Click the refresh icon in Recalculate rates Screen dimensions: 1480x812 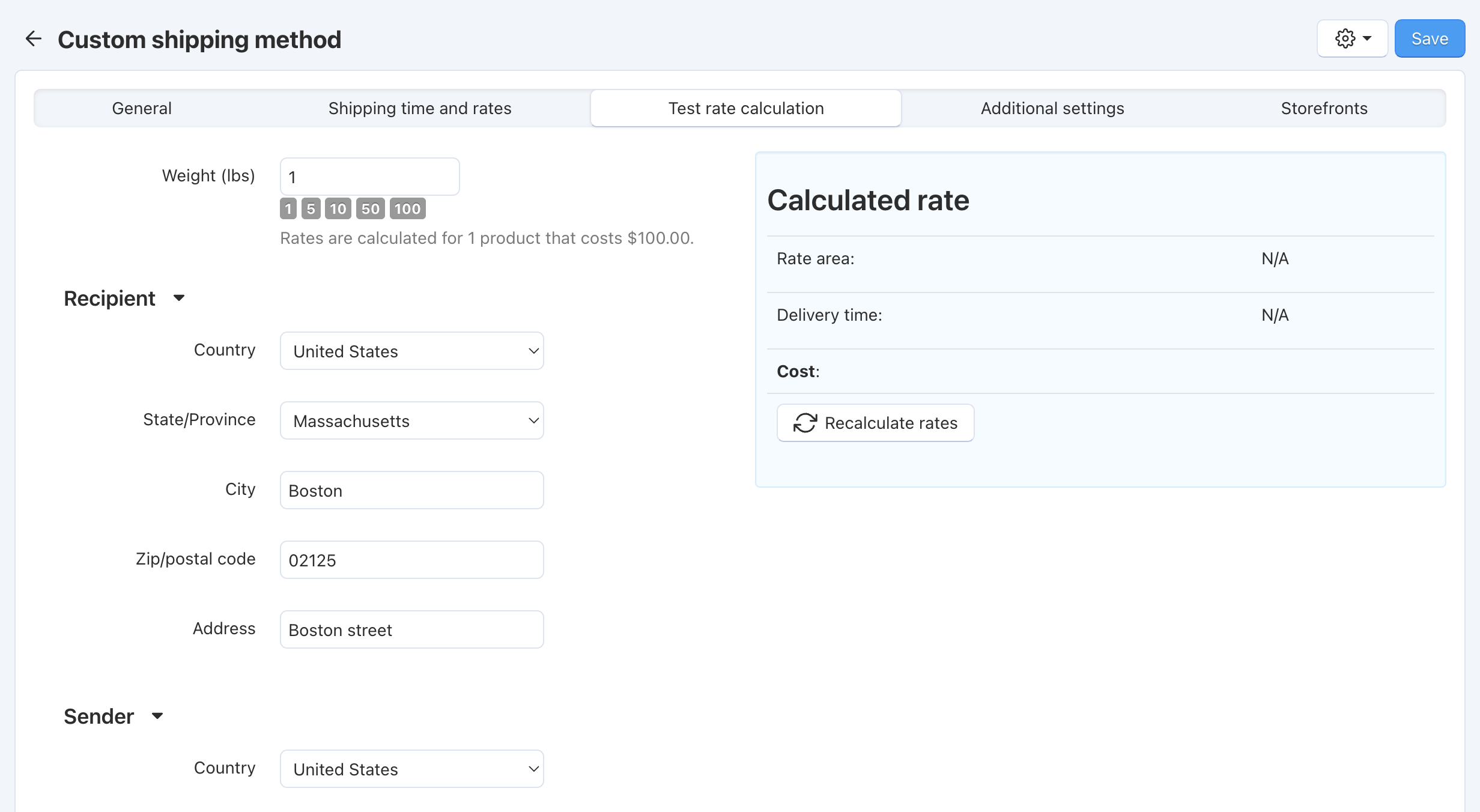[805, 423]
